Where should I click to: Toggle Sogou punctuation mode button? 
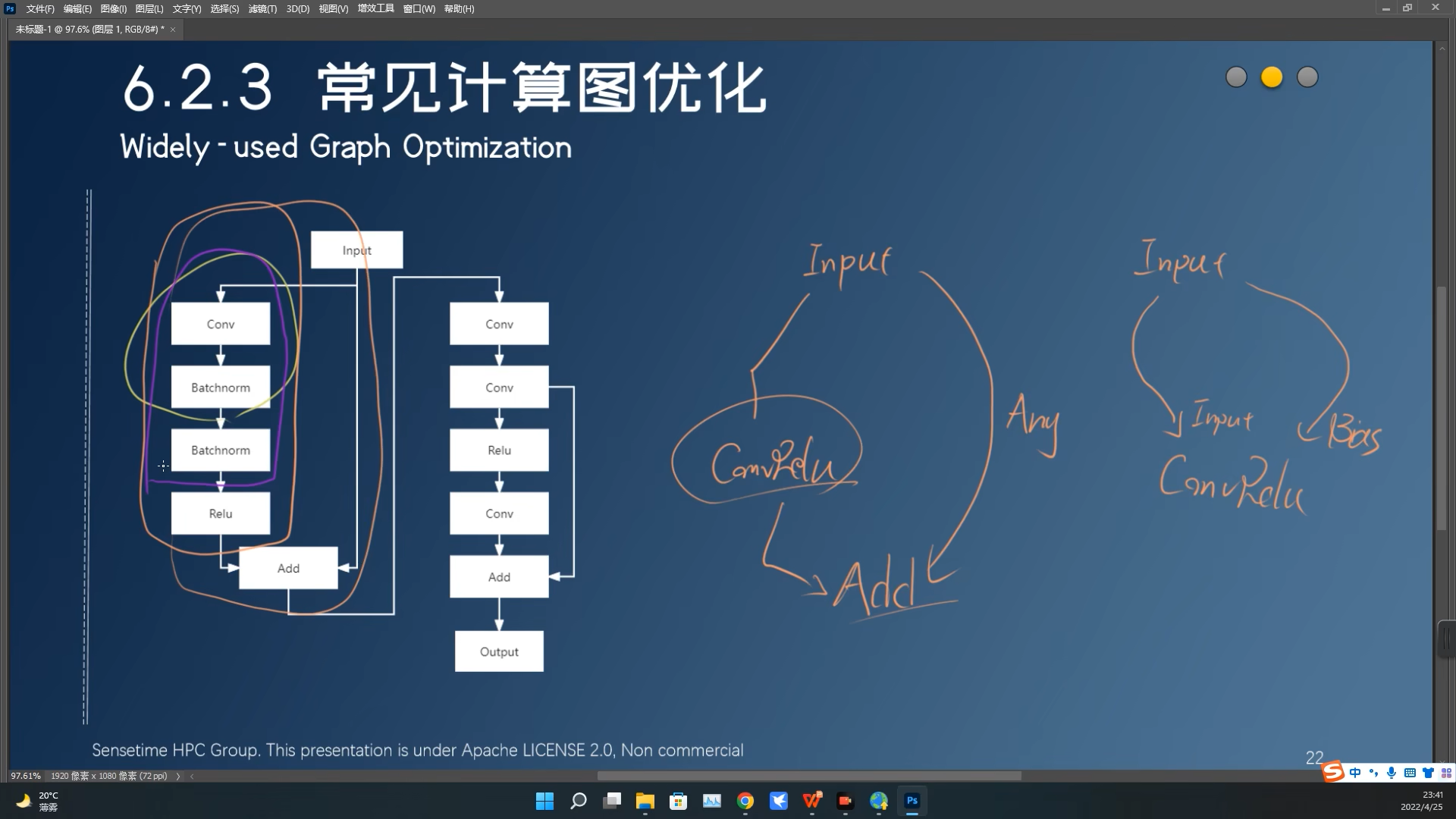1373,773
